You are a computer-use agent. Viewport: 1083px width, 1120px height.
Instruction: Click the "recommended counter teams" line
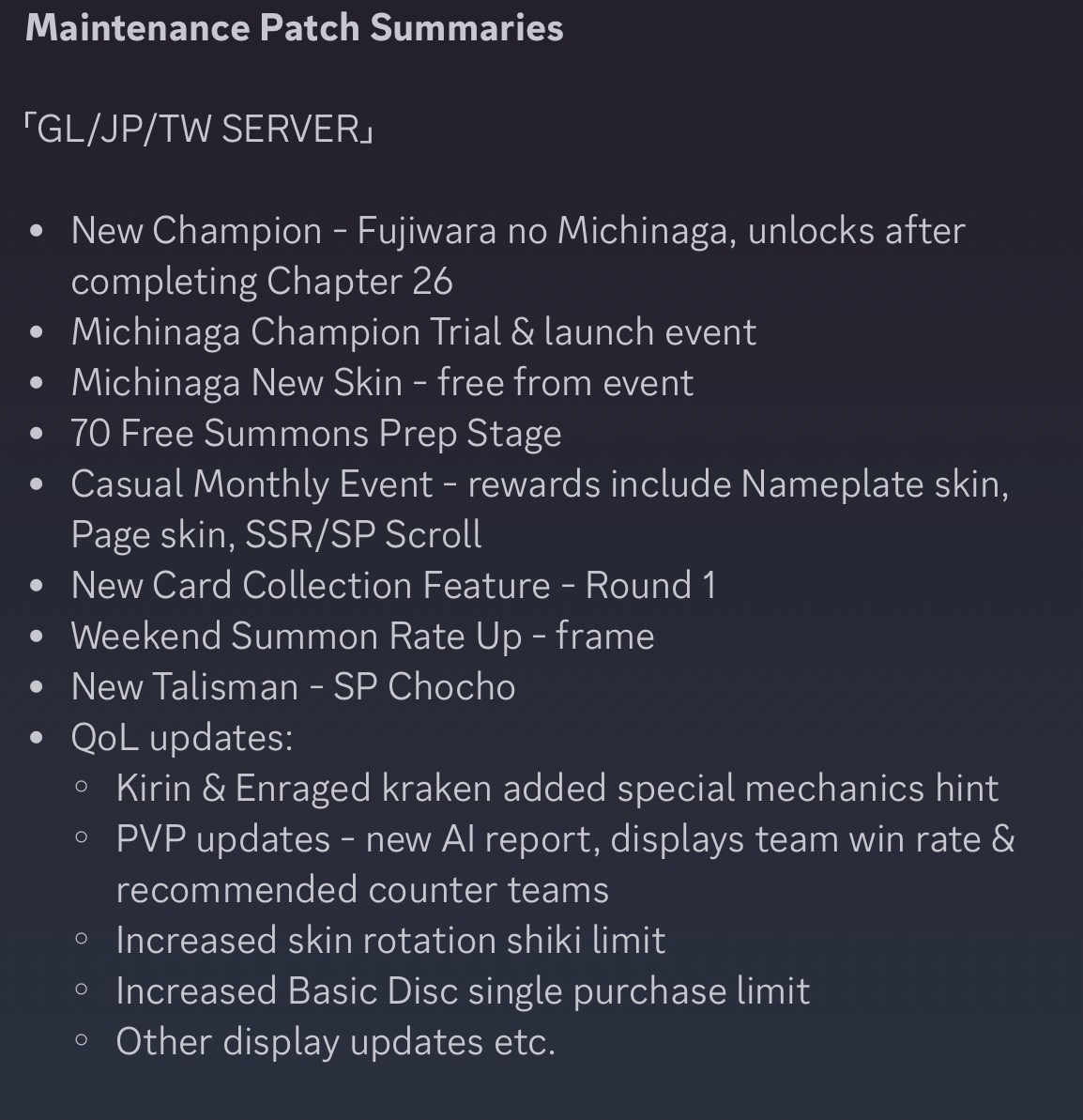coord(362,890)
